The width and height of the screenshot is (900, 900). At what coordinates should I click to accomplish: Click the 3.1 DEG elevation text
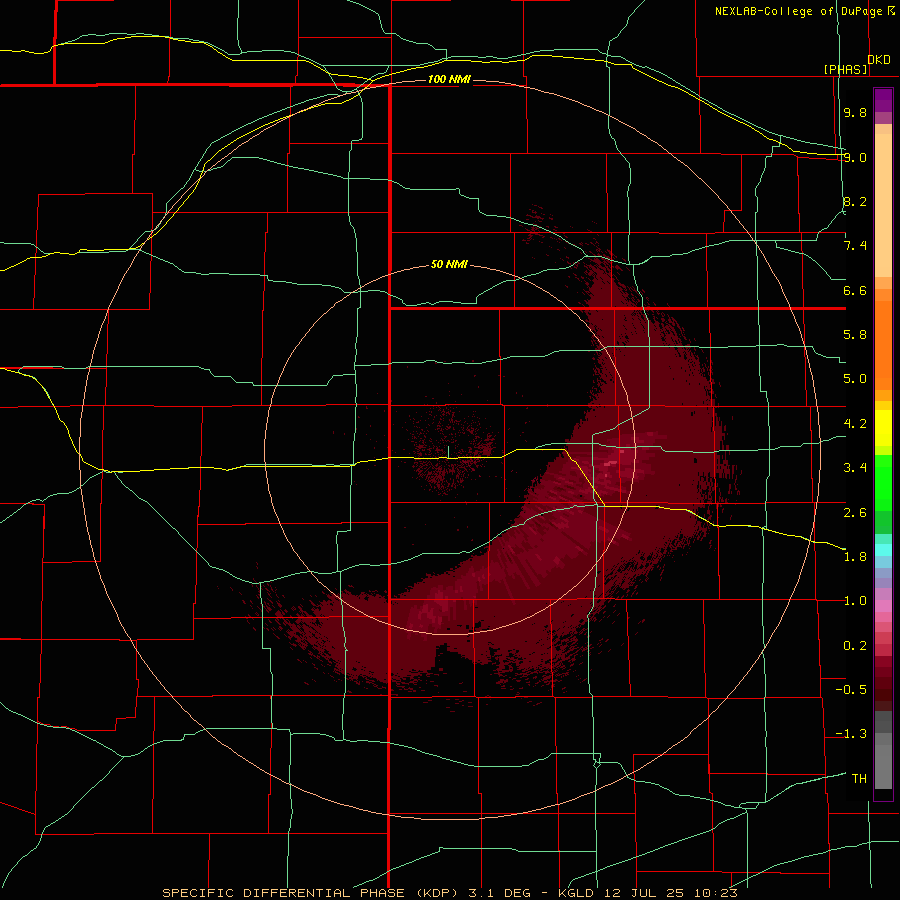(x=502, y=893)
